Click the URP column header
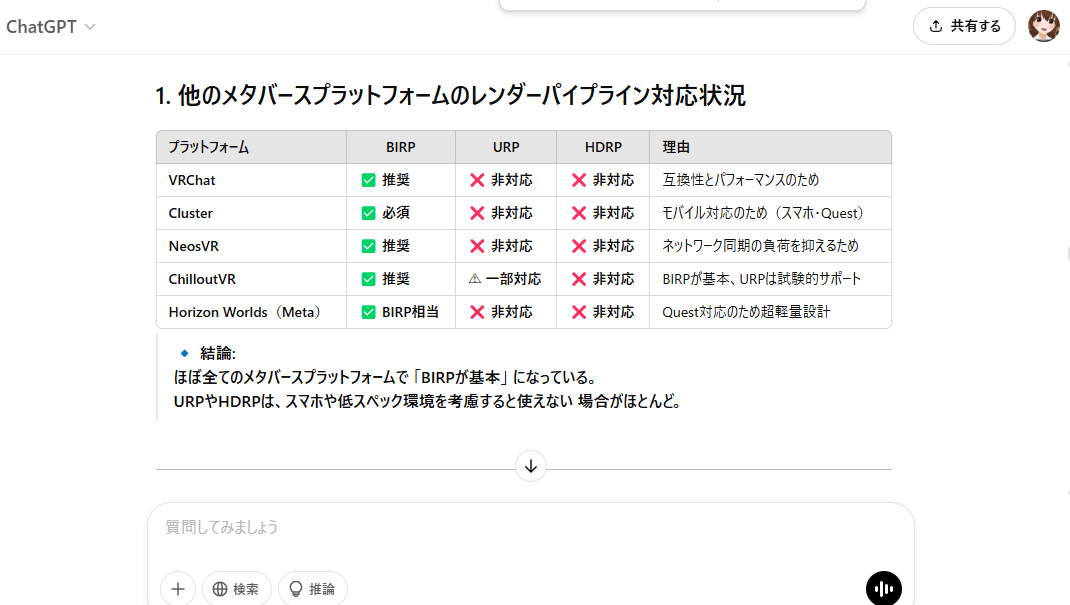1070x605 pixels. [x=506, y=147]
